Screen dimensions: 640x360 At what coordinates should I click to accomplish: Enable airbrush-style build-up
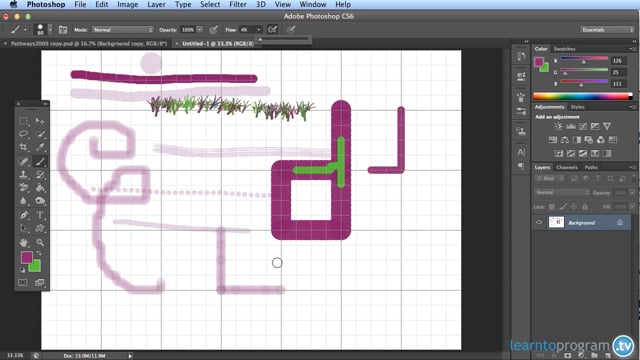[272, 29]
